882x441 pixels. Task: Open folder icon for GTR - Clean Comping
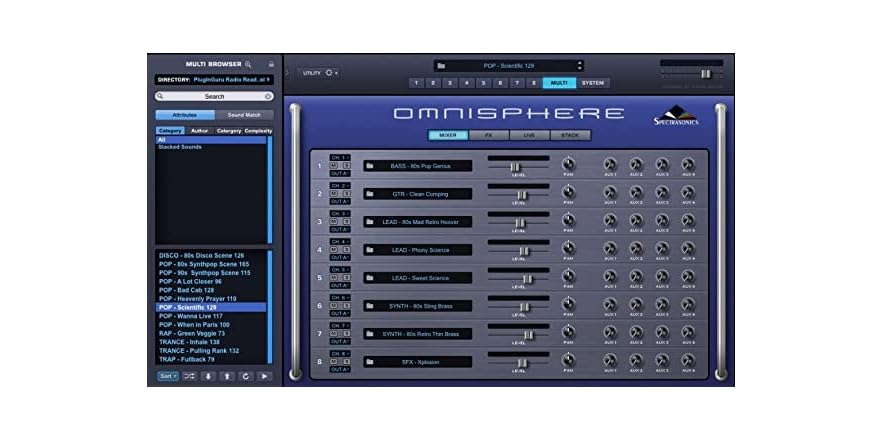[370, 194]
